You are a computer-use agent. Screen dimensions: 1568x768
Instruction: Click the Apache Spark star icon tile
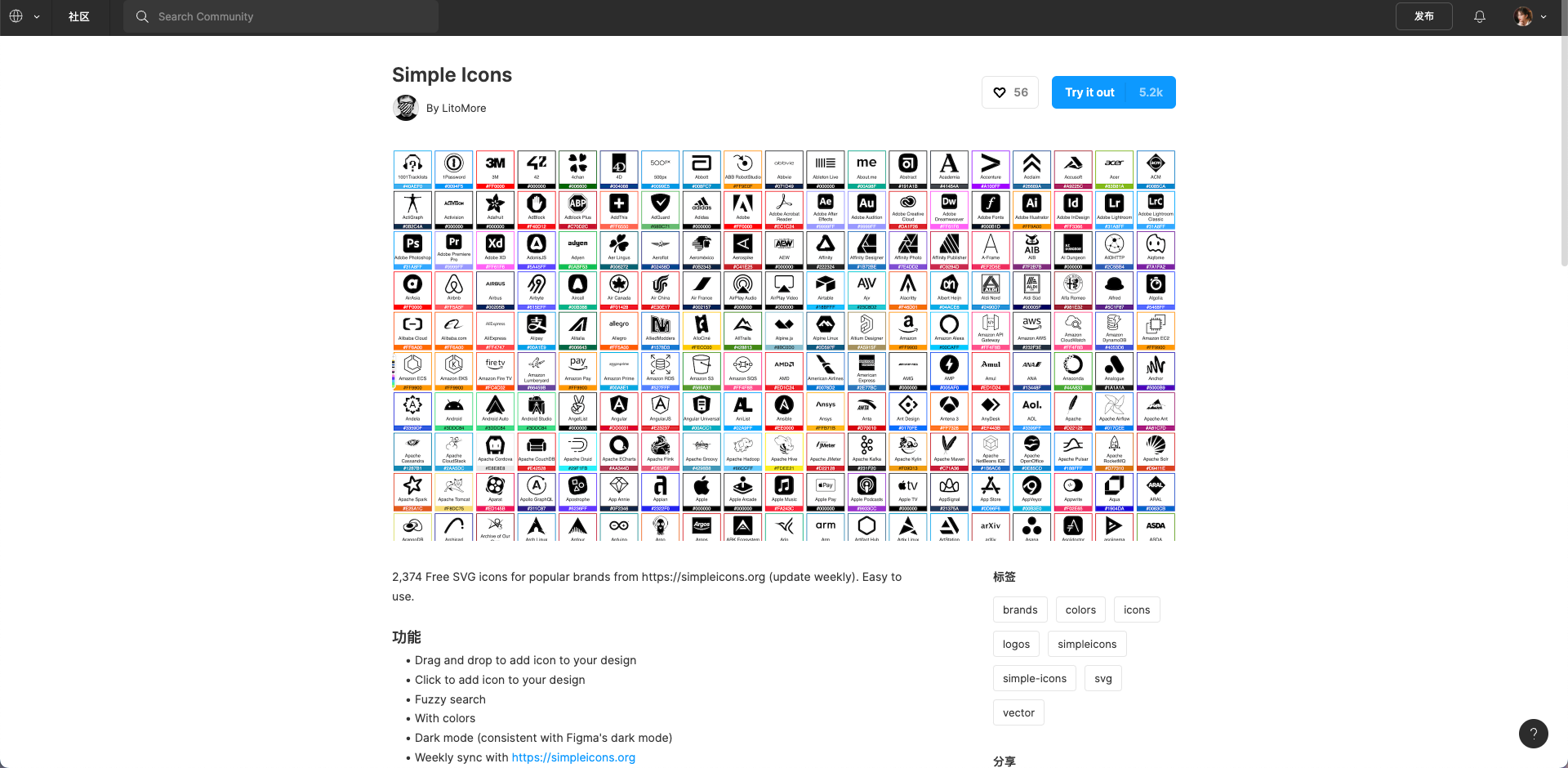coord(412,493)
